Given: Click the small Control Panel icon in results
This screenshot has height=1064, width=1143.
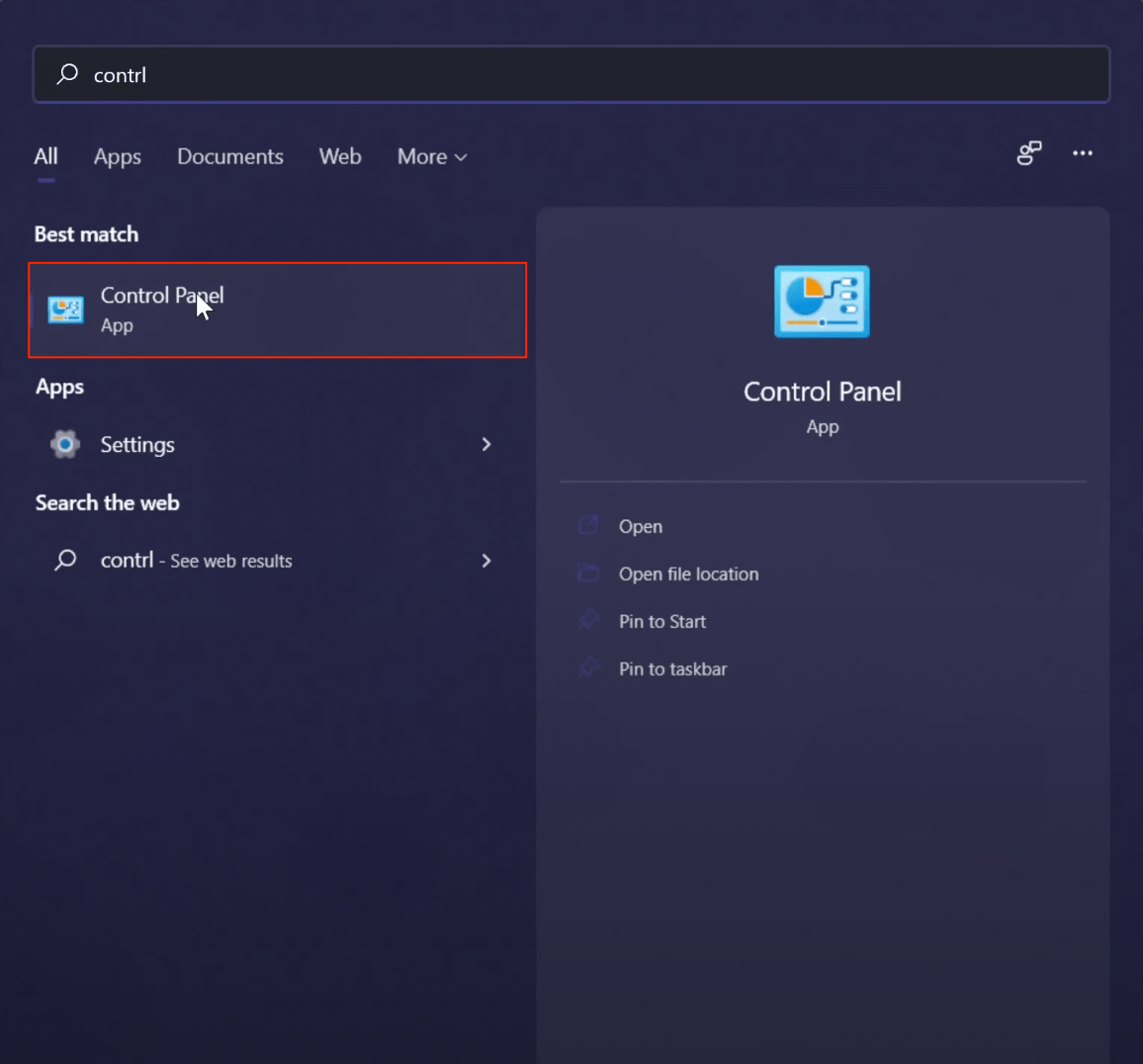Looking at the screenshot, I should (65, 310).
